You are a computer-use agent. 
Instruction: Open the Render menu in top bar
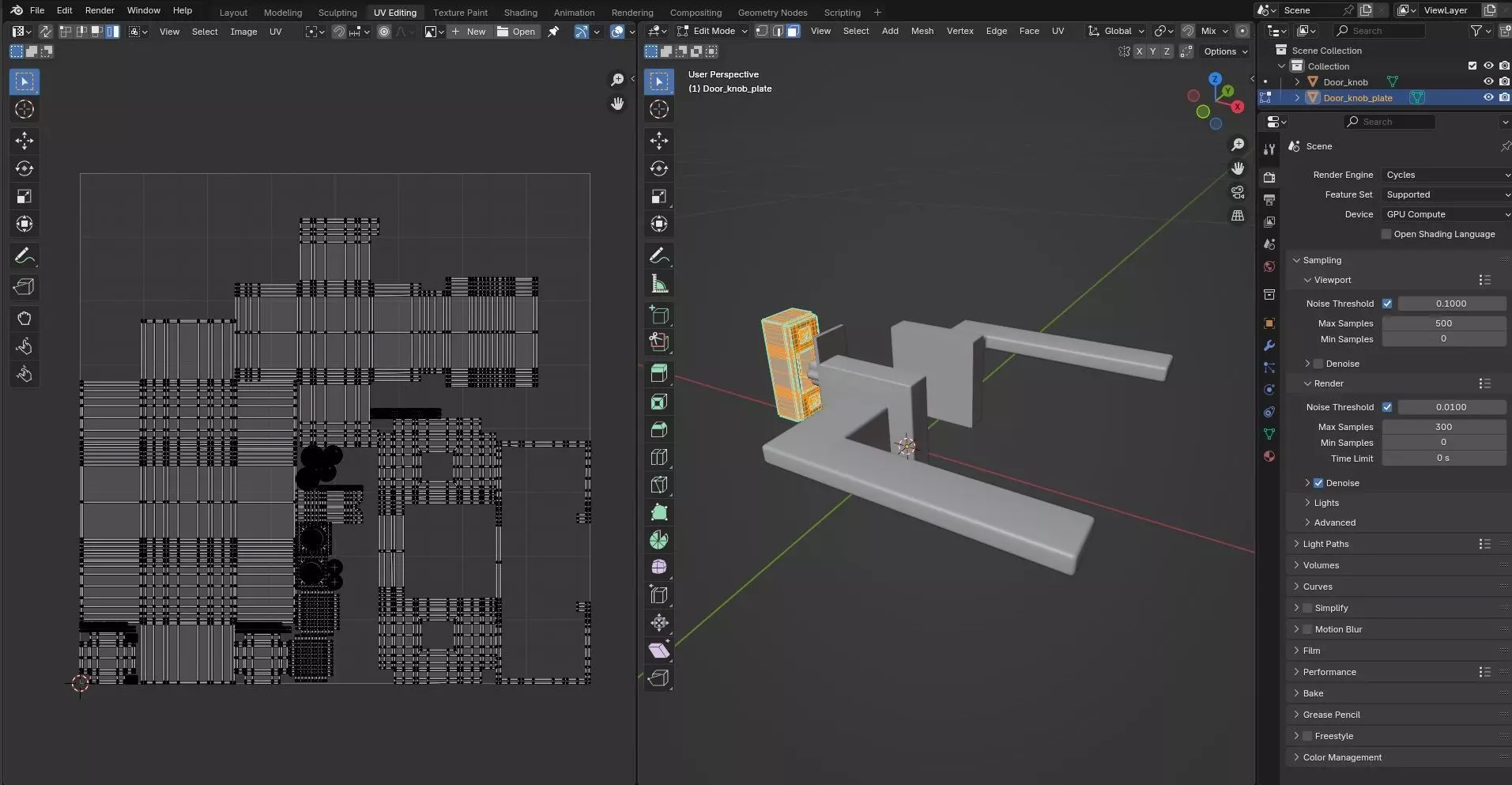click(x=100, y=10)
